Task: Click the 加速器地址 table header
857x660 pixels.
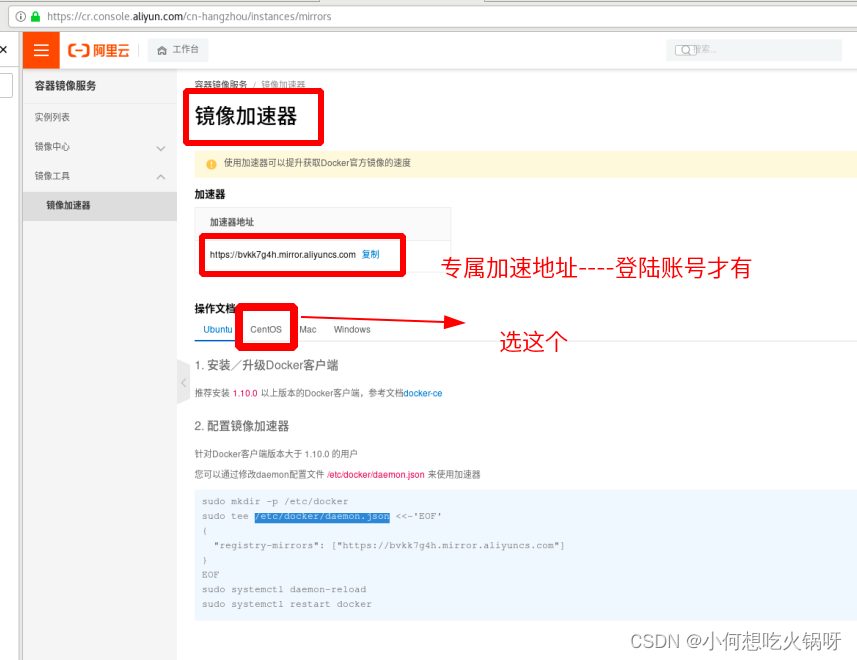Action: coord(232,222)
